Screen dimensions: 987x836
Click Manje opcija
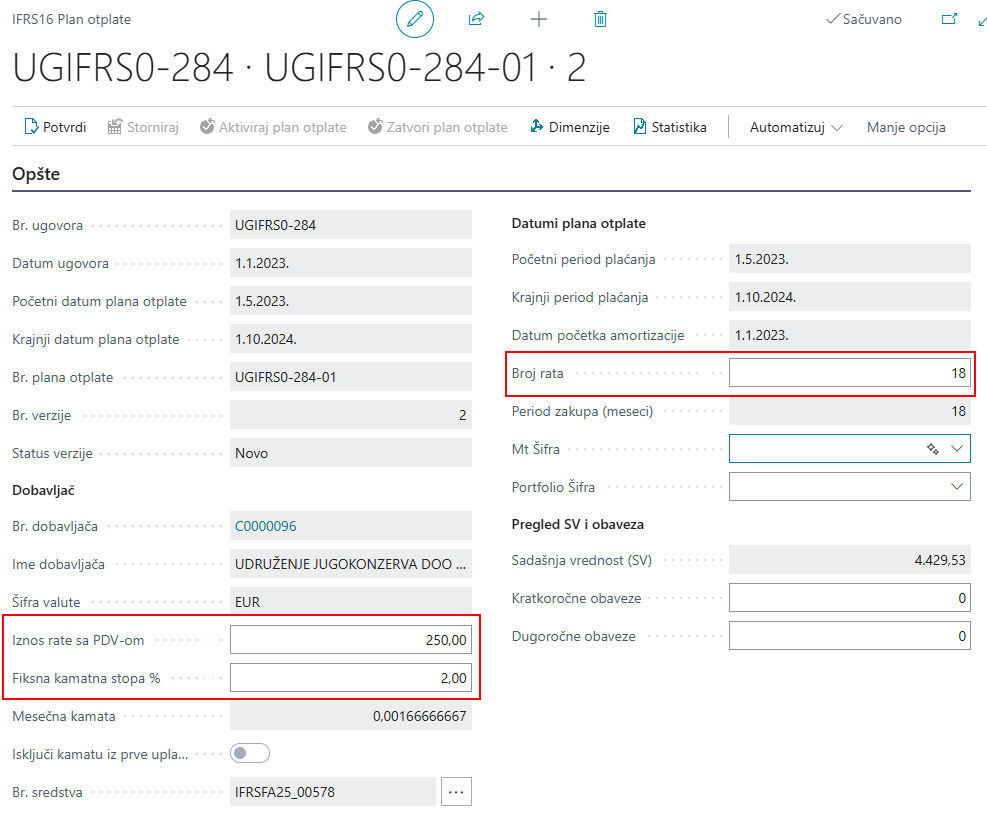[906, 127]
